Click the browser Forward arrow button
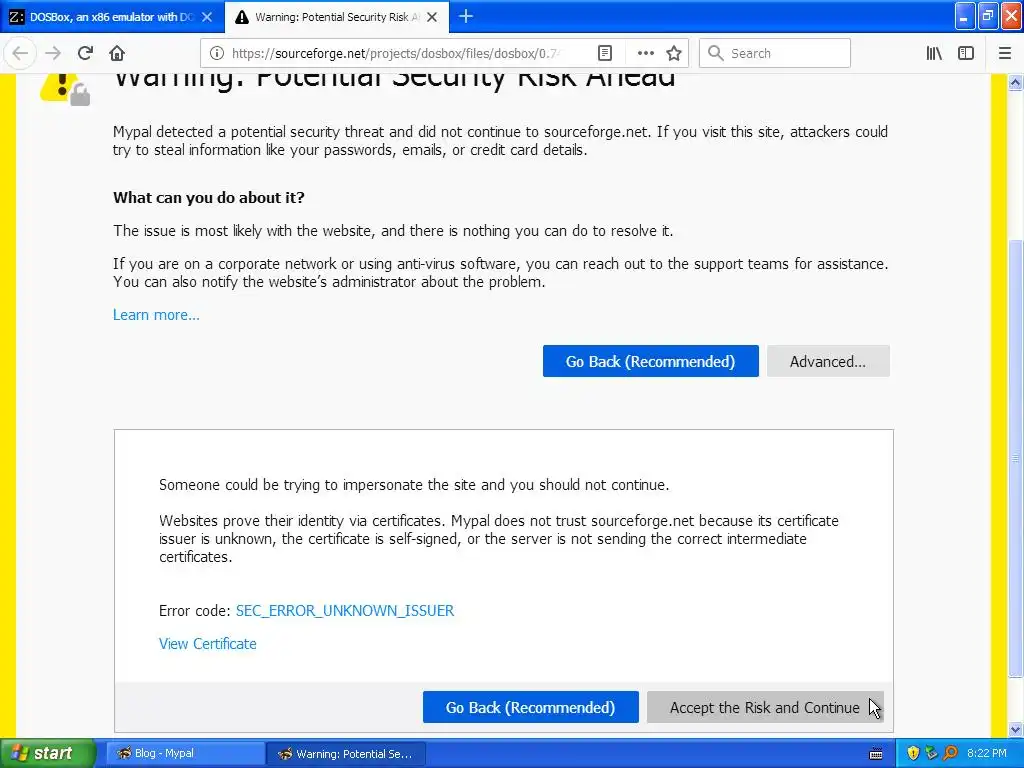The width and height of the screenshot is (1024, 768). [x=53, y=54]
